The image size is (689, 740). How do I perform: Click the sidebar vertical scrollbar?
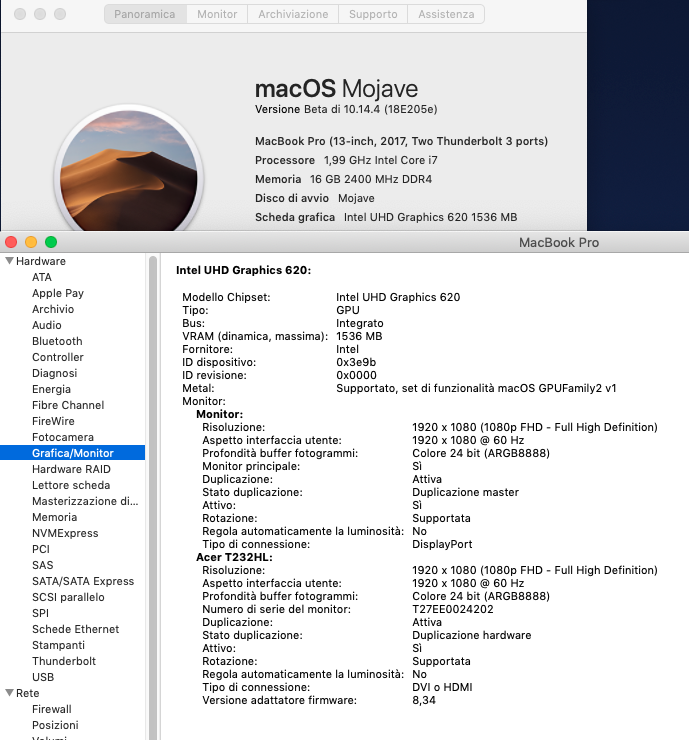tap(153, 496)
